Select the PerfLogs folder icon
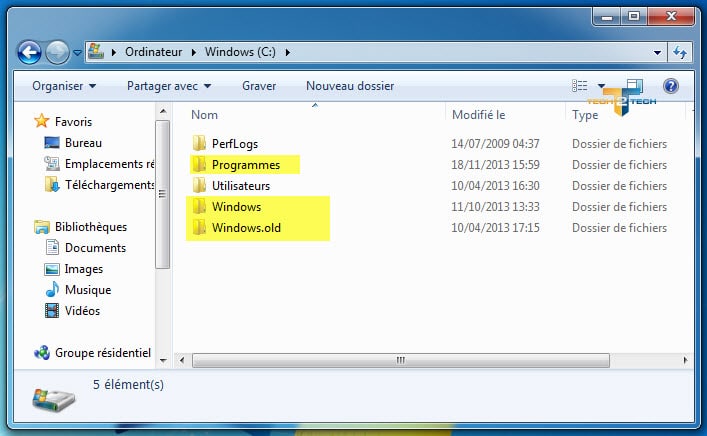707x436 pixels. click(x=199, y=143)
